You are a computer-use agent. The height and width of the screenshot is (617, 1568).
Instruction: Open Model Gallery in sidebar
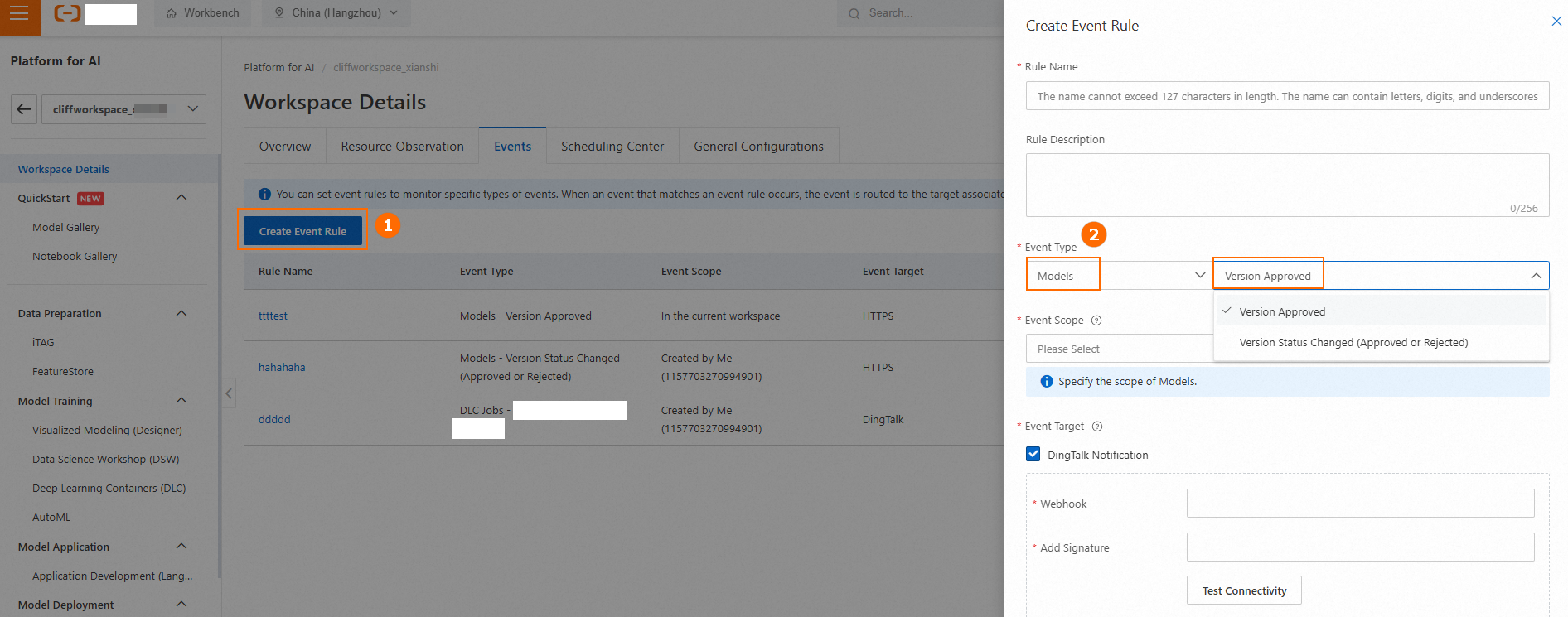pos(65,227)
